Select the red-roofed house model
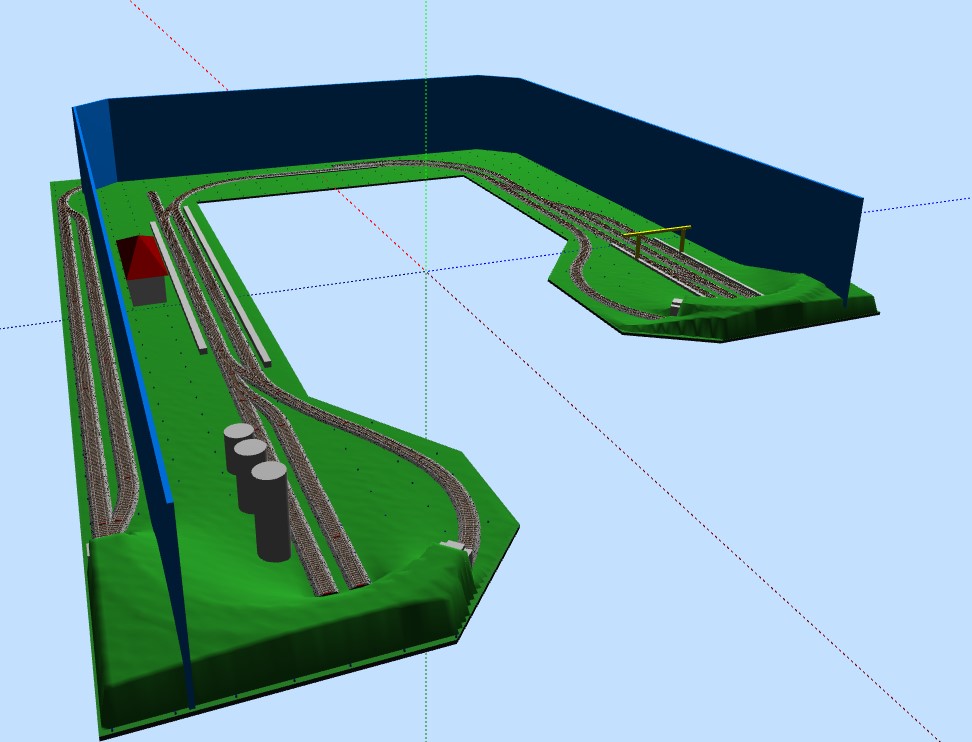The image size is (972, 742). pyautogui.click(x=144, y=270)
